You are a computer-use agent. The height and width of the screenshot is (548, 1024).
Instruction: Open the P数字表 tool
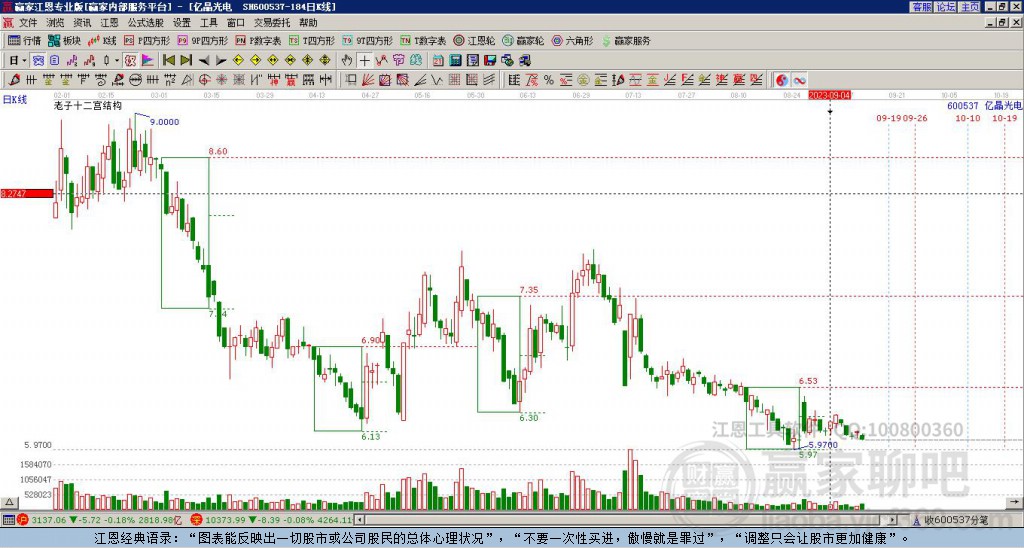pos(258,40)
